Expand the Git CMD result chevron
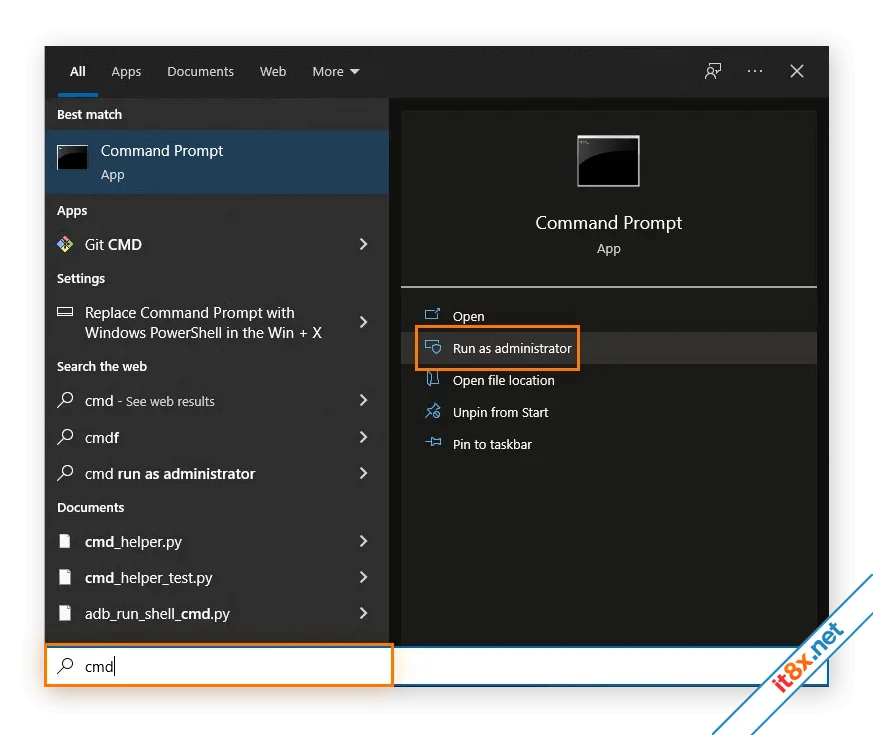 pos(363,244)
